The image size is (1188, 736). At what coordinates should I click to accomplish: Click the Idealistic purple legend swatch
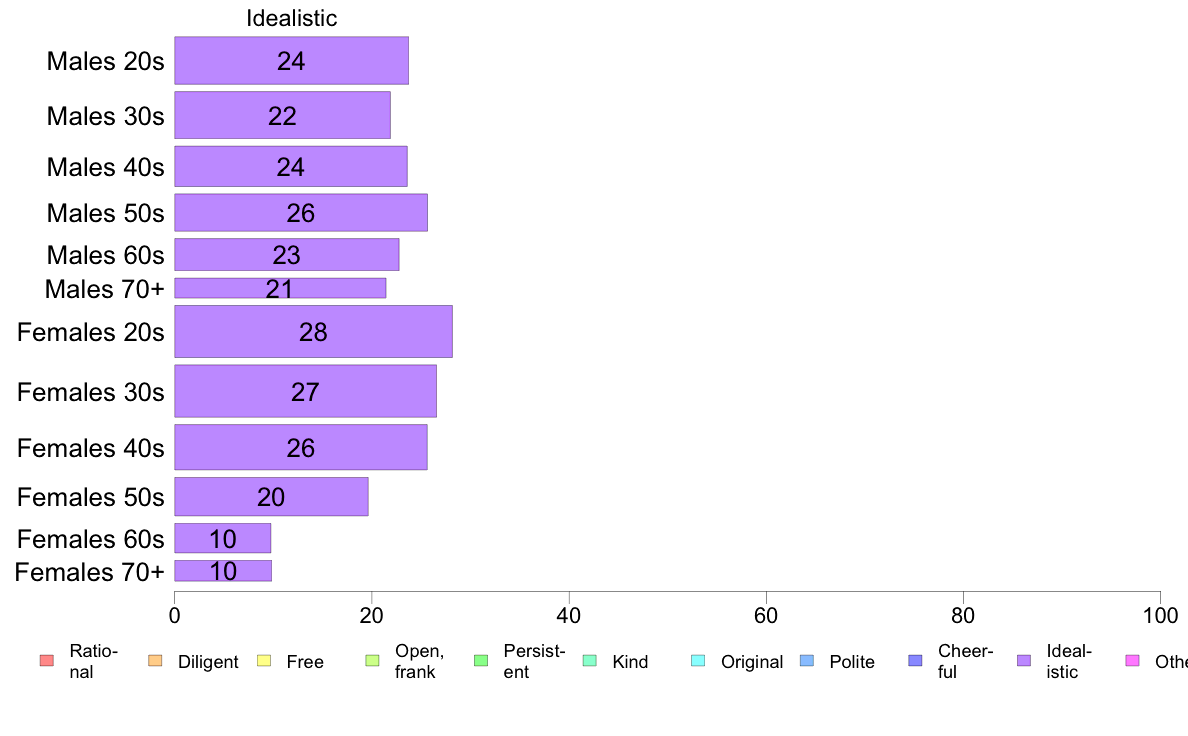pos(1024,661)
